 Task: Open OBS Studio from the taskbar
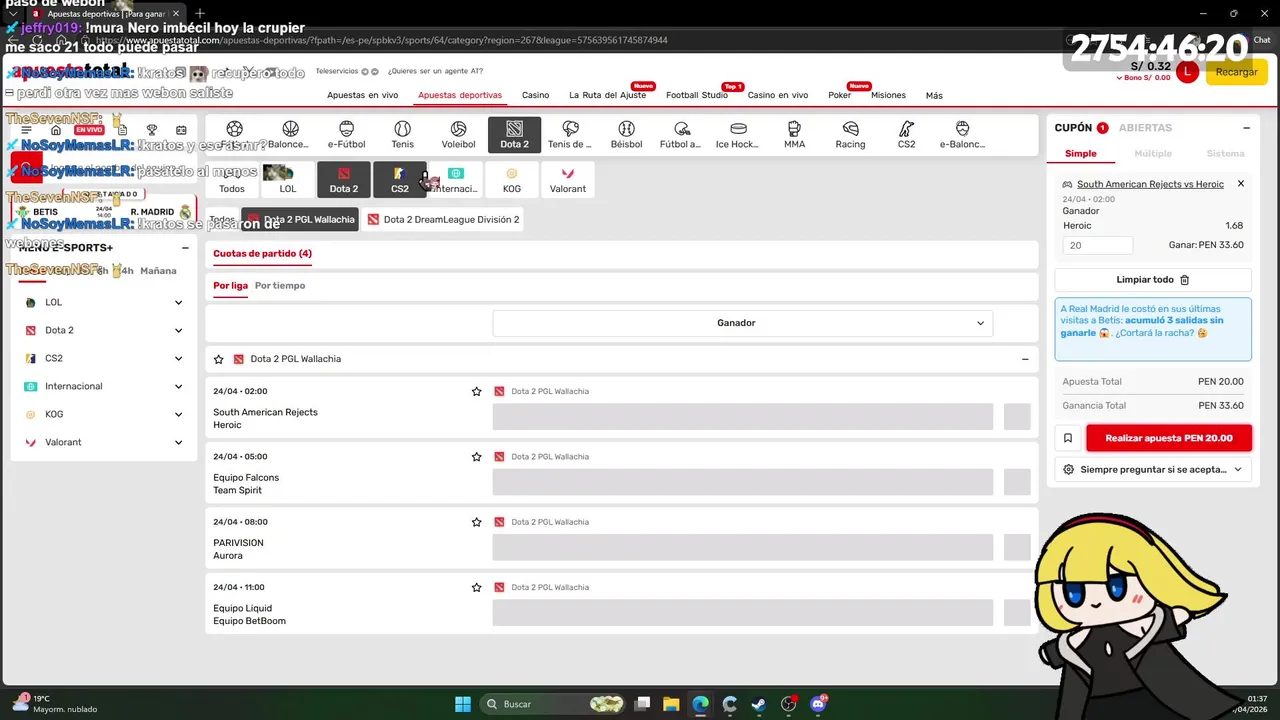[x=789, y=704]
